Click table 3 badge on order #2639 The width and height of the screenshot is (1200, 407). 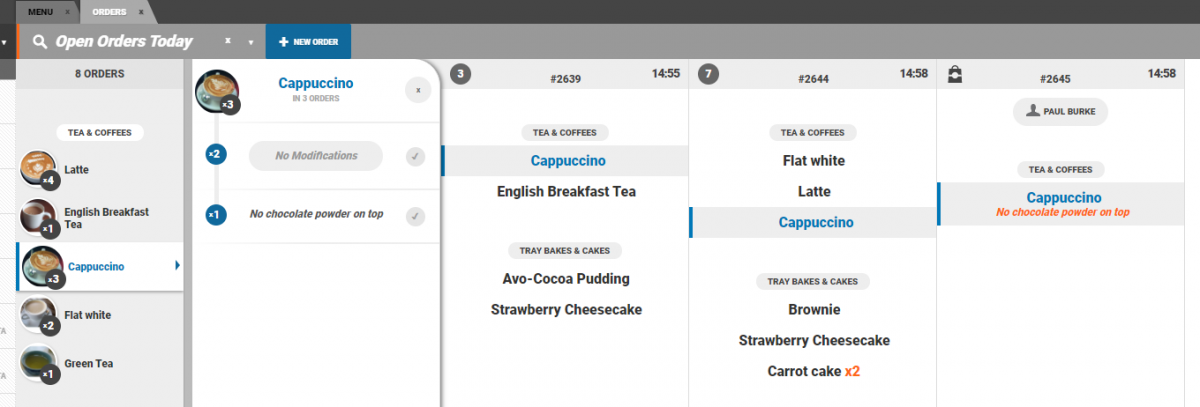coord(460,74)
